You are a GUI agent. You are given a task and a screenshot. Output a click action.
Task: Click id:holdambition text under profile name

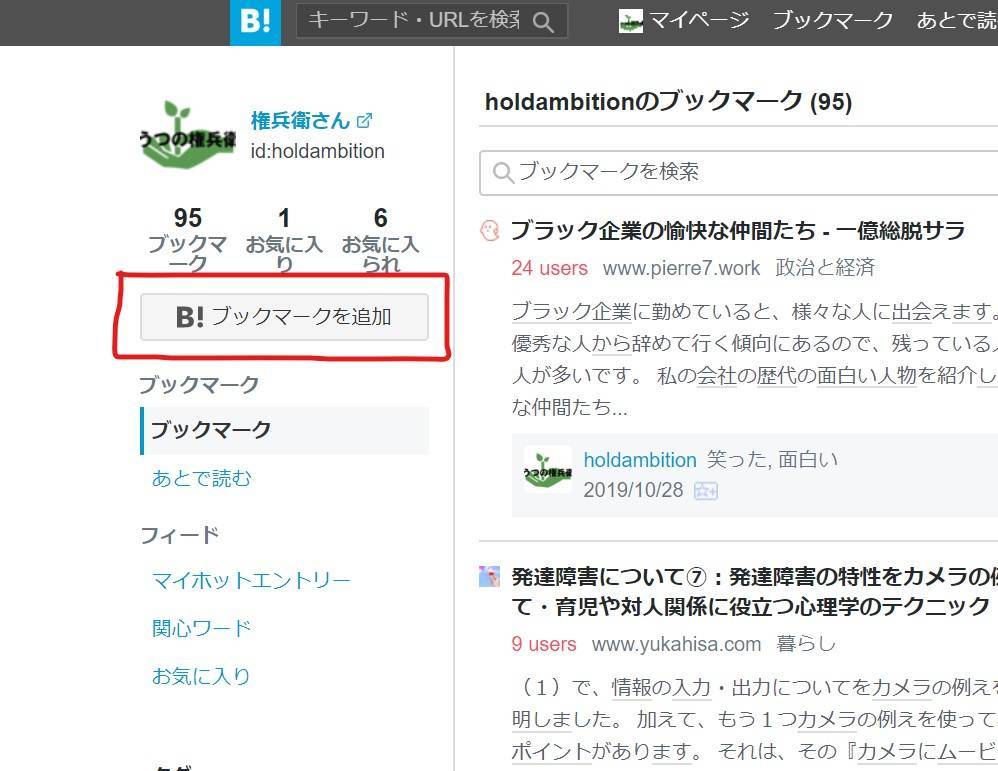(x=318, y=152)
